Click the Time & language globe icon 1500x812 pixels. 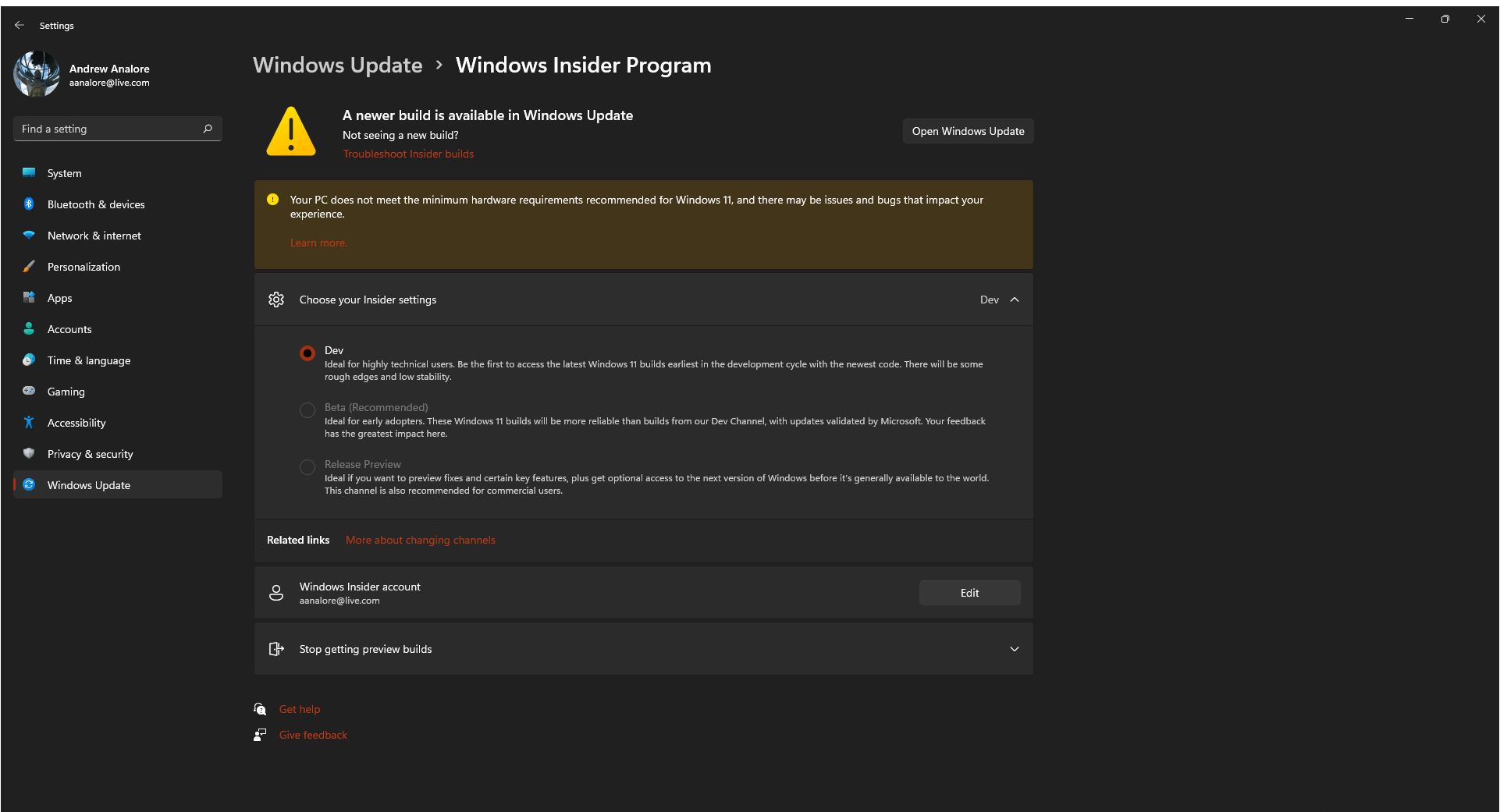[29, 360]
